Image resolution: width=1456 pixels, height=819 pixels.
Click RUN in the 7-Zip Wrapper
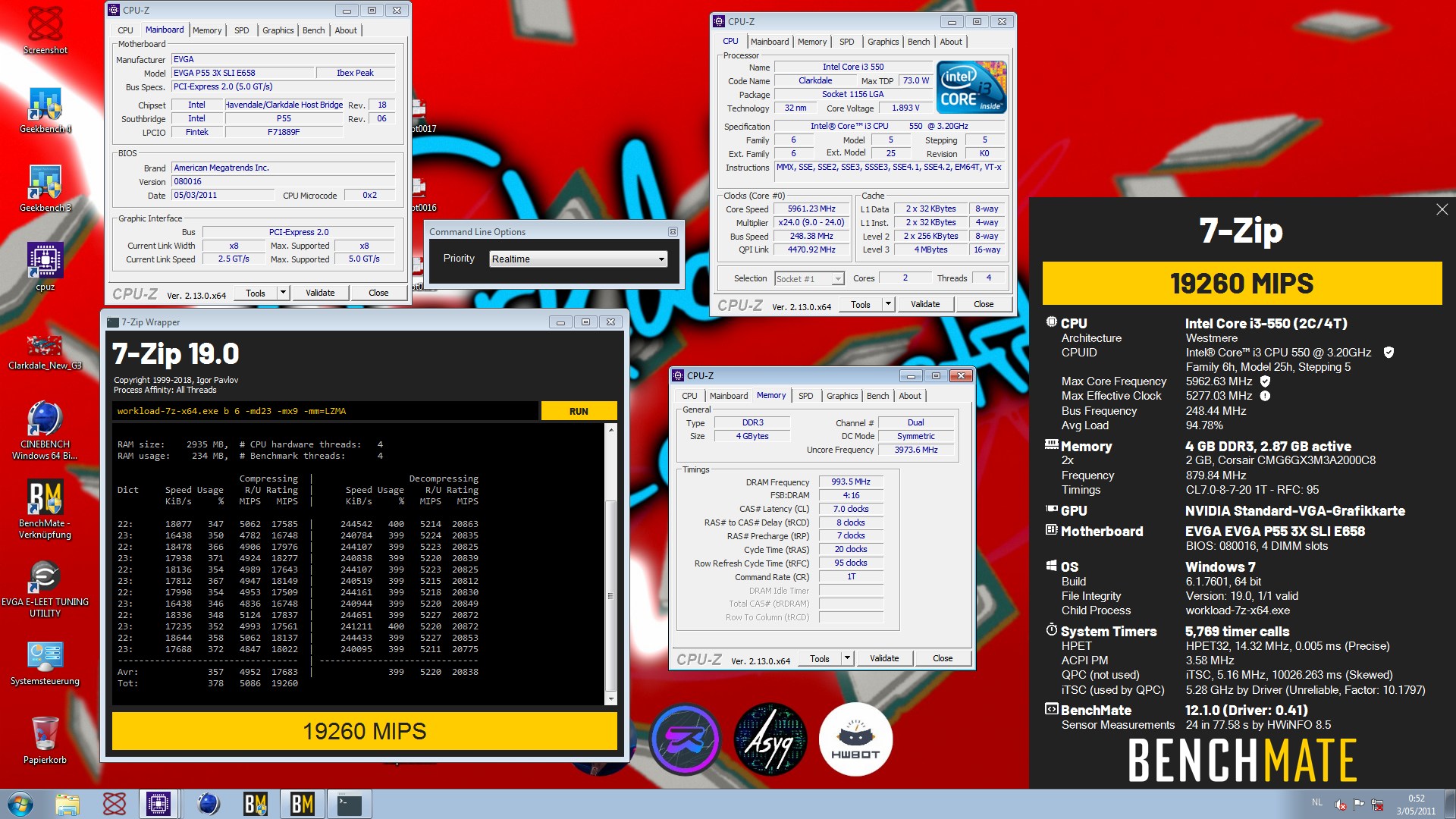[x=579, y=411]
